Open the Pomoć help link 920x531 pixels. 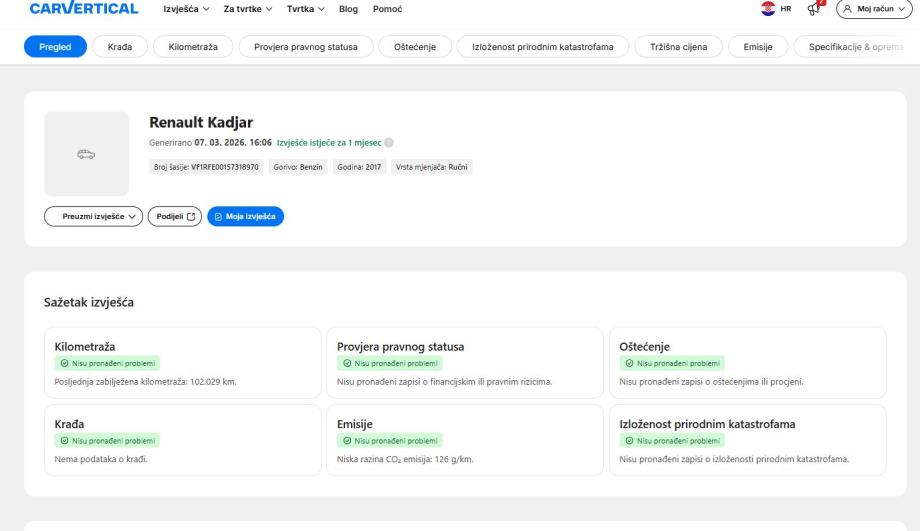coord(387,9)
